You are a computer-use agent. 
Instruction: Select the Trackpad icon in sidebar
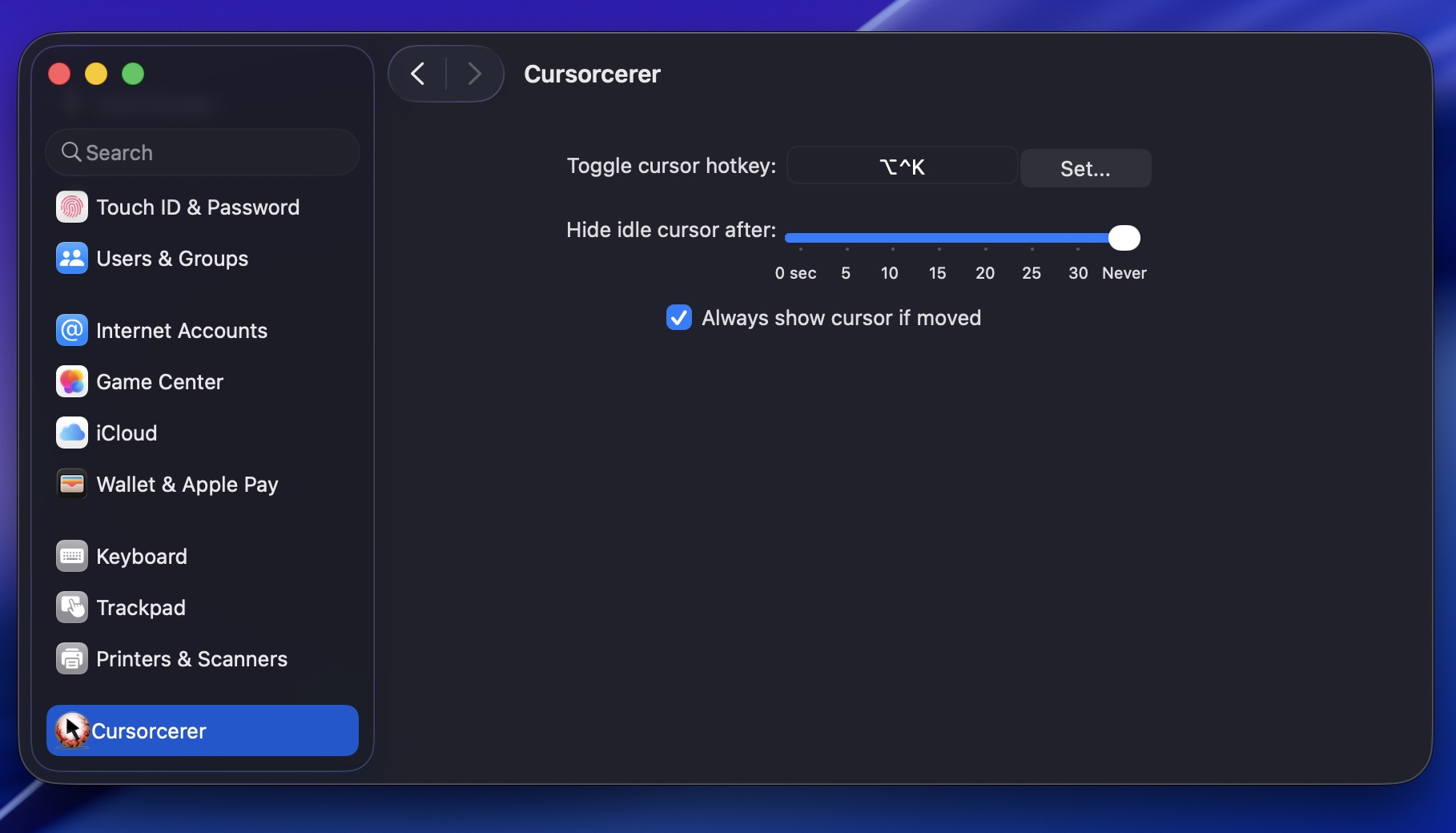pyautogui.click(x=71, y=608)
